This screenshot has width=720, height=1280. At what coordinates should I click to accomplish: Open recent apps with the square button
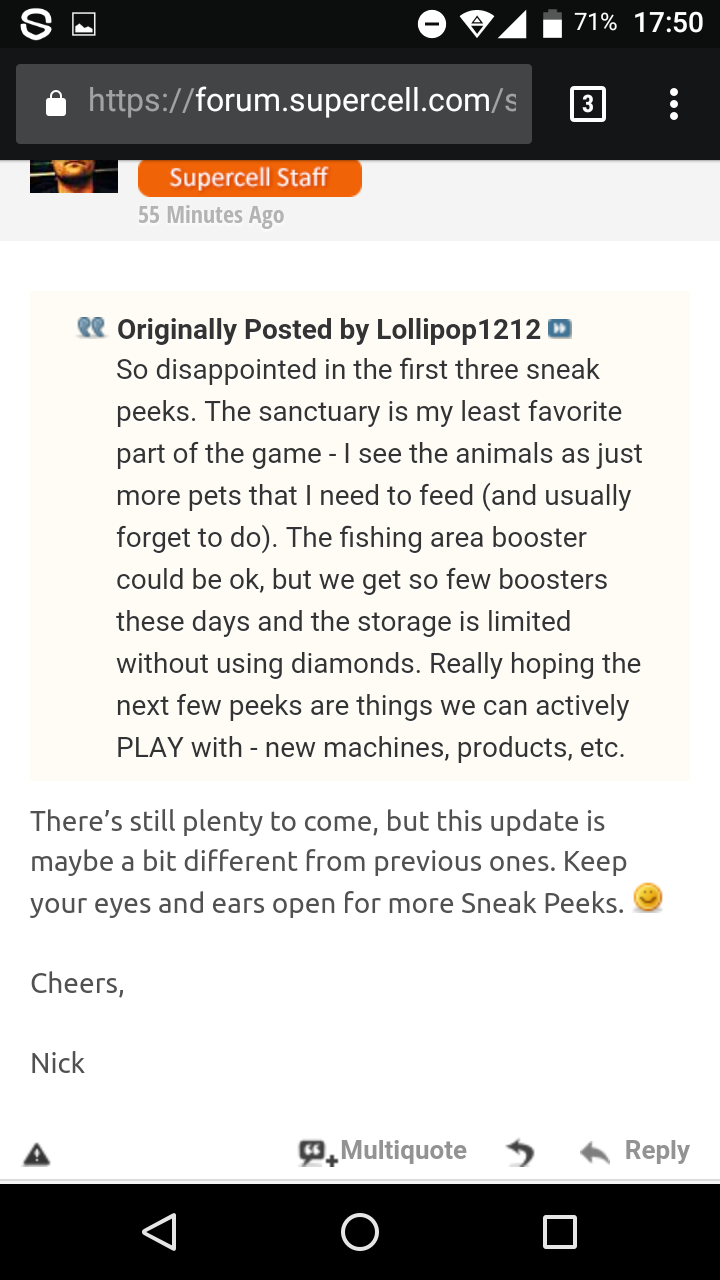(559, 1232)
